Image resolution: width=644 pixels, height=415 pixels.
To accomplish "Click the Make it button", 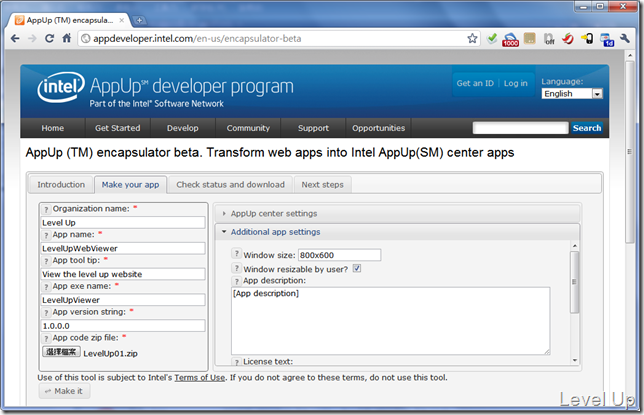I will point(64,391).
